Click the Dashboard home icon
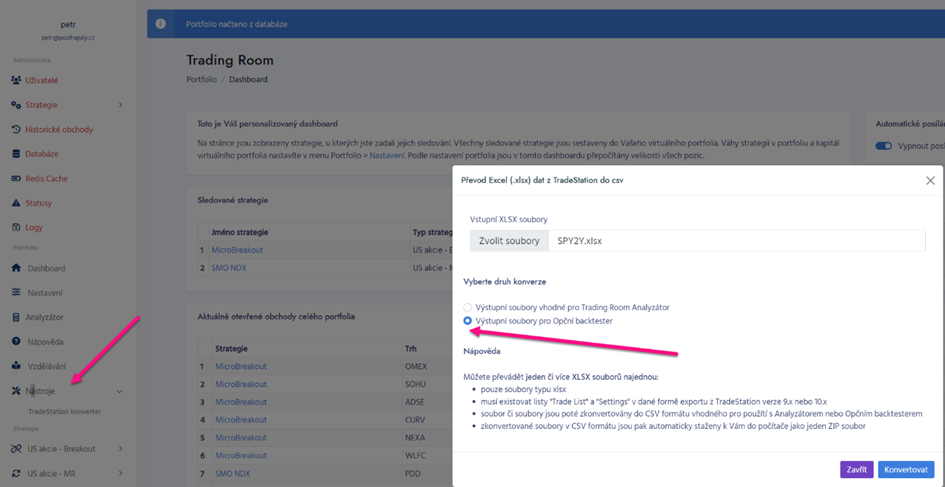 (x=16, y=268)
